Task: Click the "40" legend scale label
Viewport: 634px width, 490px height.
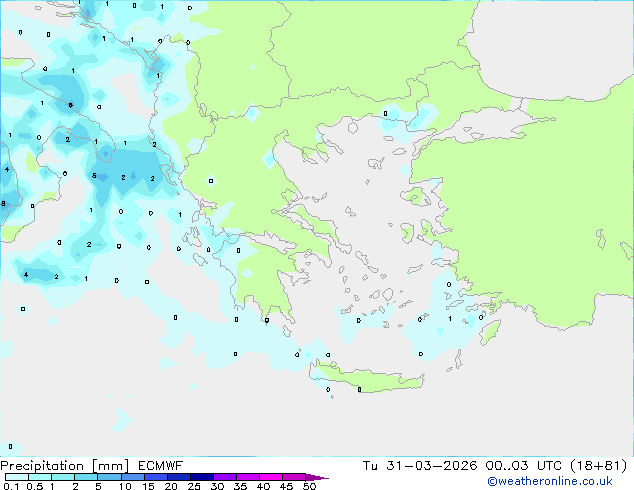Action: (x=263, y=486)
